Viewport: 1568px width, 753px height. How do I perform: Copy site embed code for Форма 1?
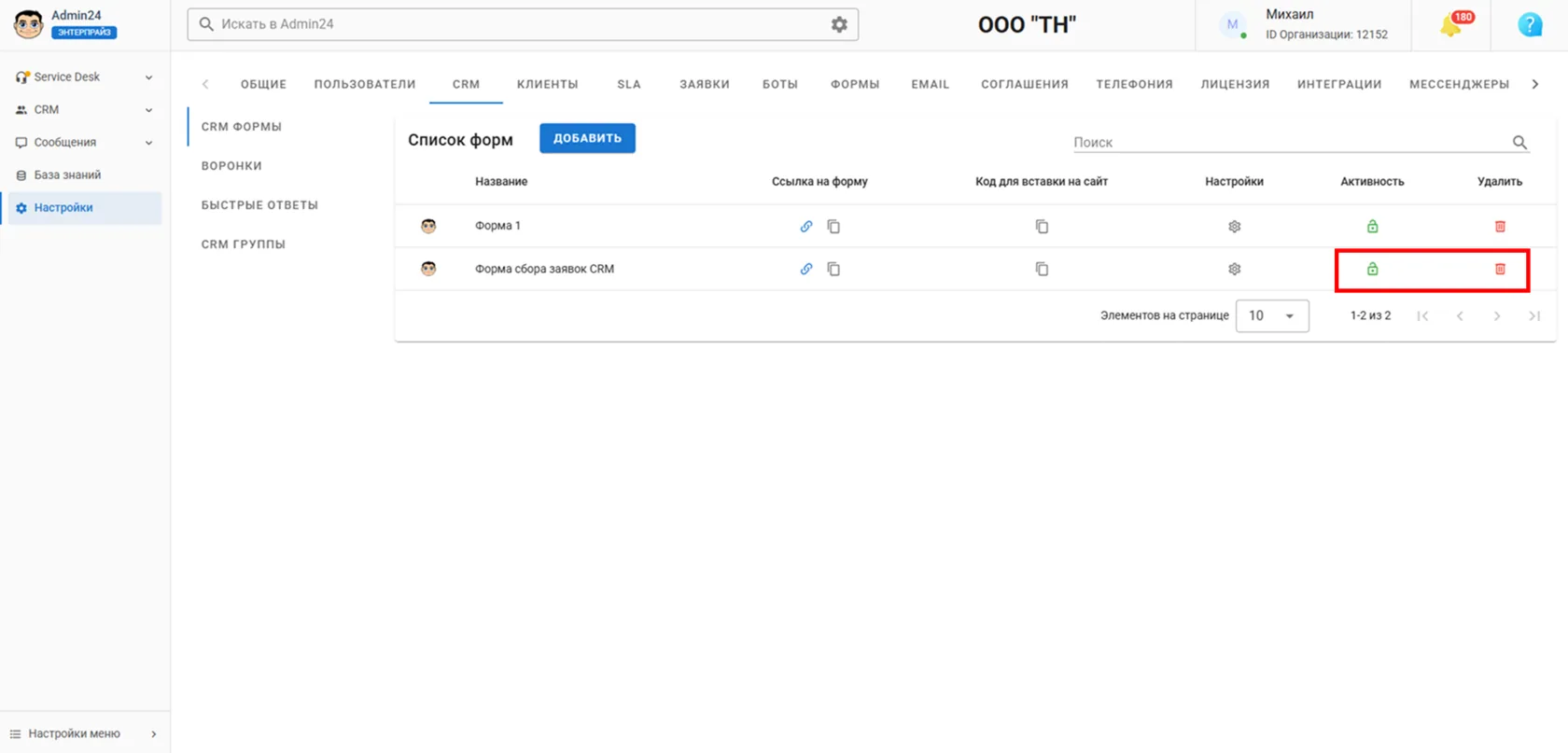1042,227
